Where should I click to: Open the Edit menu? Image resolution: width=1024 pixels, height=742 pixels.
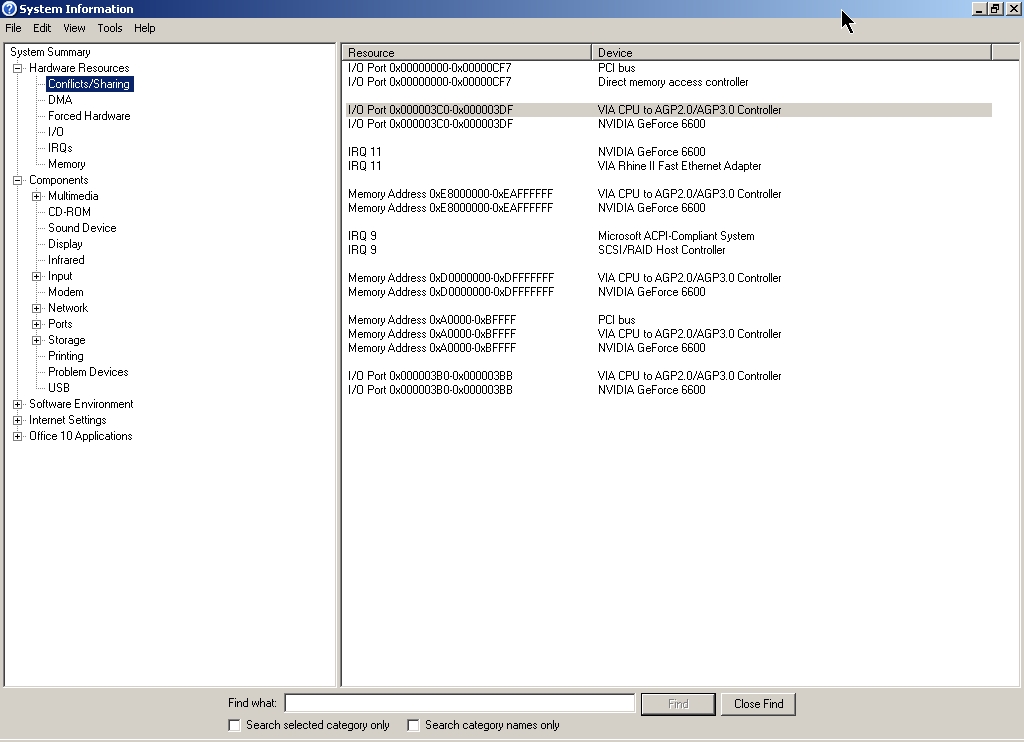(42, 28)
